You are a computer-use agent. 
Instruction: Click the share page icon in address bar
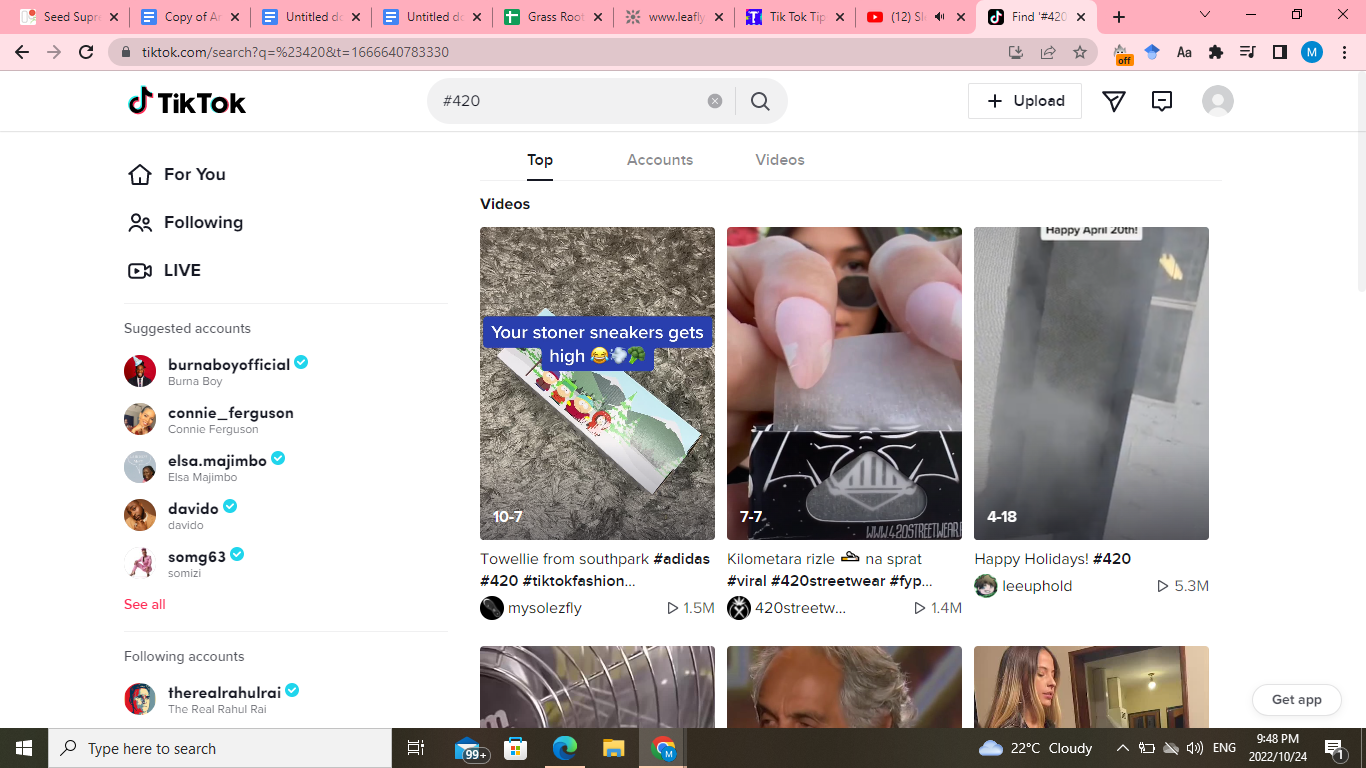(x=1048, y=52)
